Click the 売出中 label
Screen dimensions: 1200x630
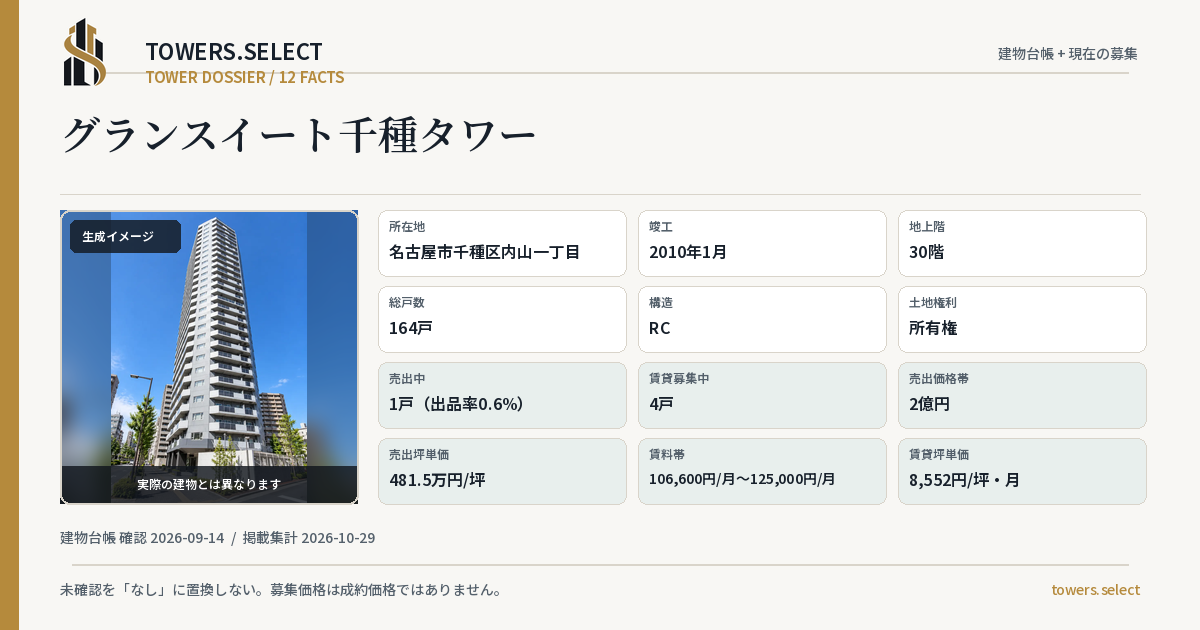click(x=407, y=379)
